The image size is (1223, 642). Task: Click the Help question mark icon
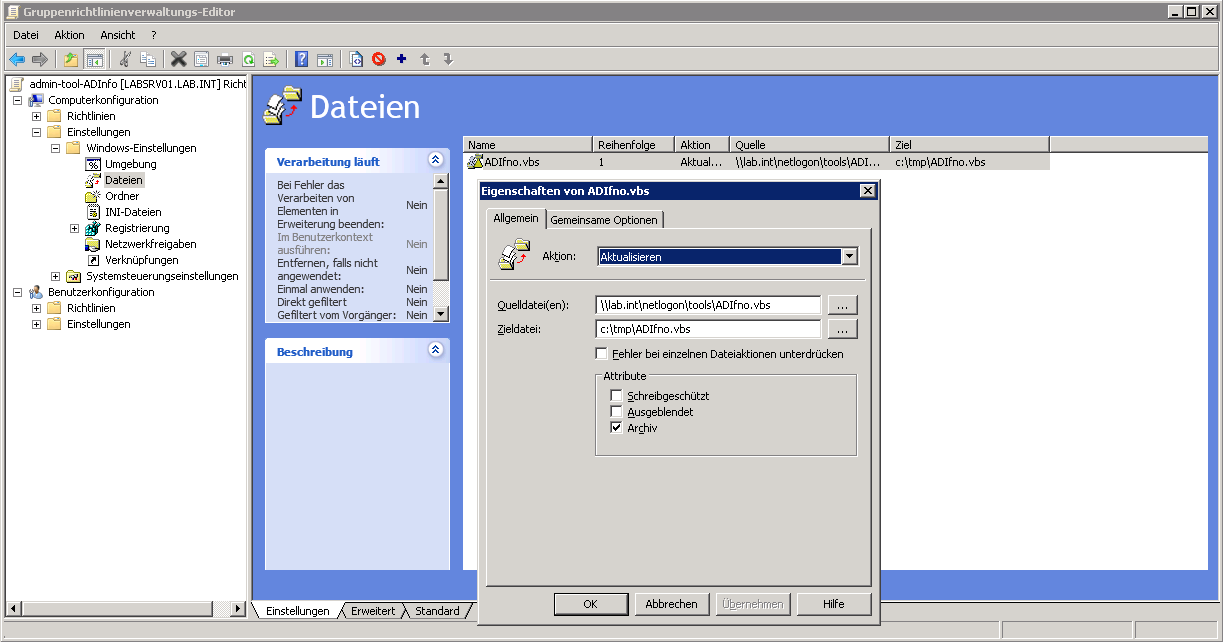[x=300, y=59]
